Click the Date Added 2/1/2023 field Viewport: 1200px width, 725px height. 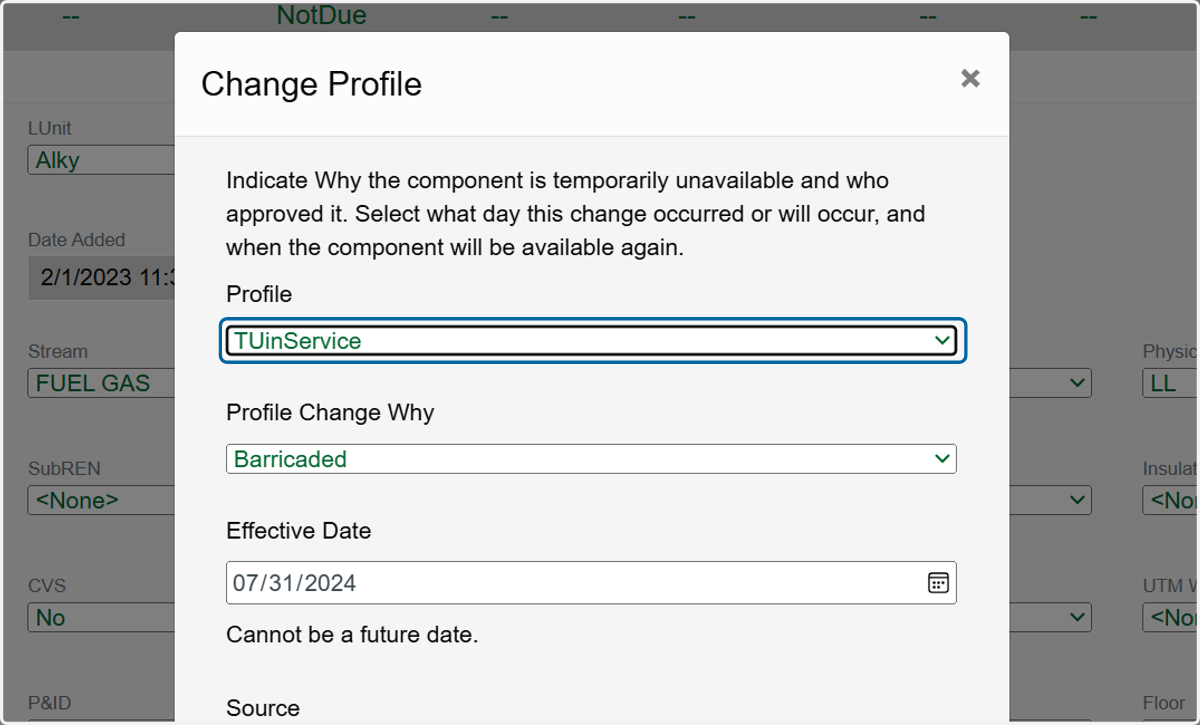101,277
